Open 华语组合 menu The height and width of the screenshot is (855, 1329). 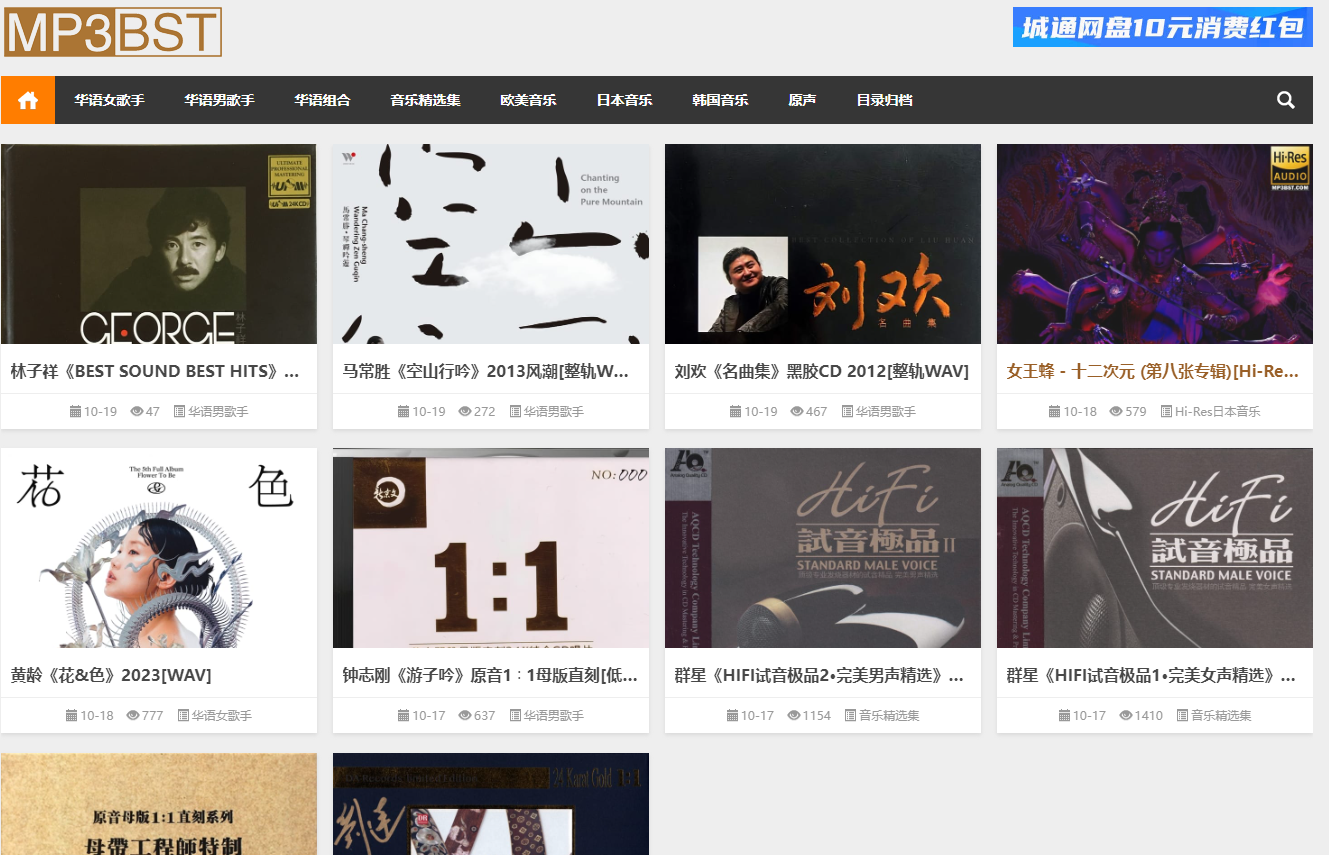click(322, 100)
